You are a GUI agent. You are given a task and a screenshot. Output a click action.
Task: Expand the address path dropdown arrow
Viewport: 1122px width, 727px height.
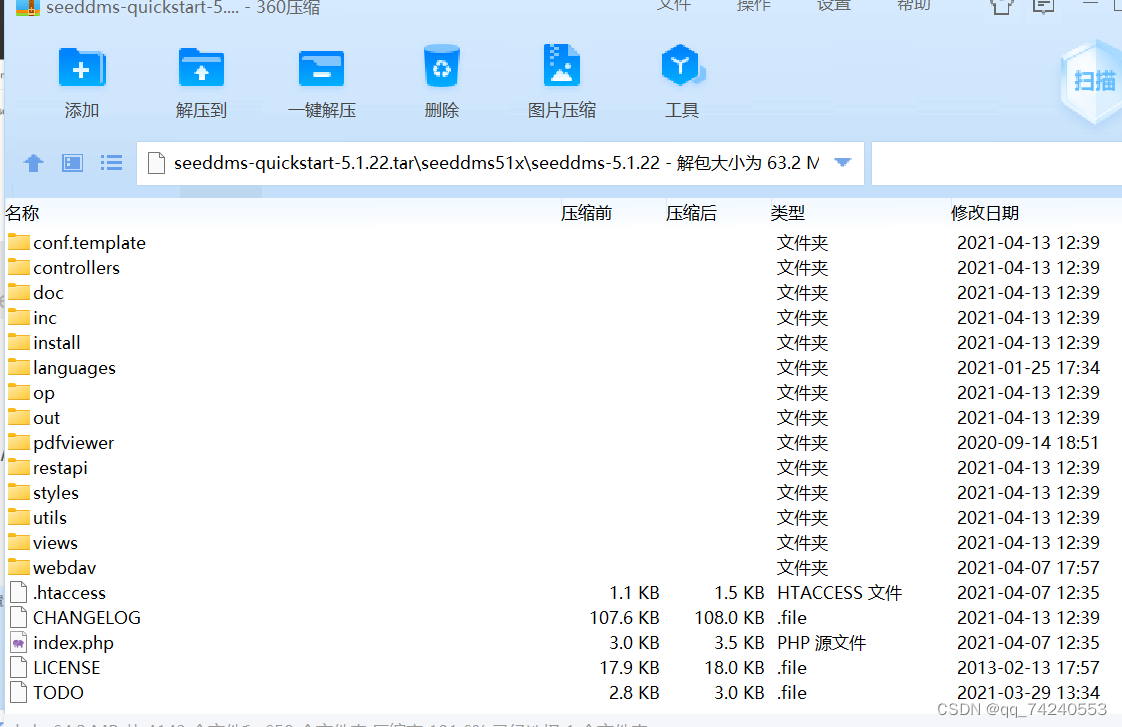click(843, 162)
